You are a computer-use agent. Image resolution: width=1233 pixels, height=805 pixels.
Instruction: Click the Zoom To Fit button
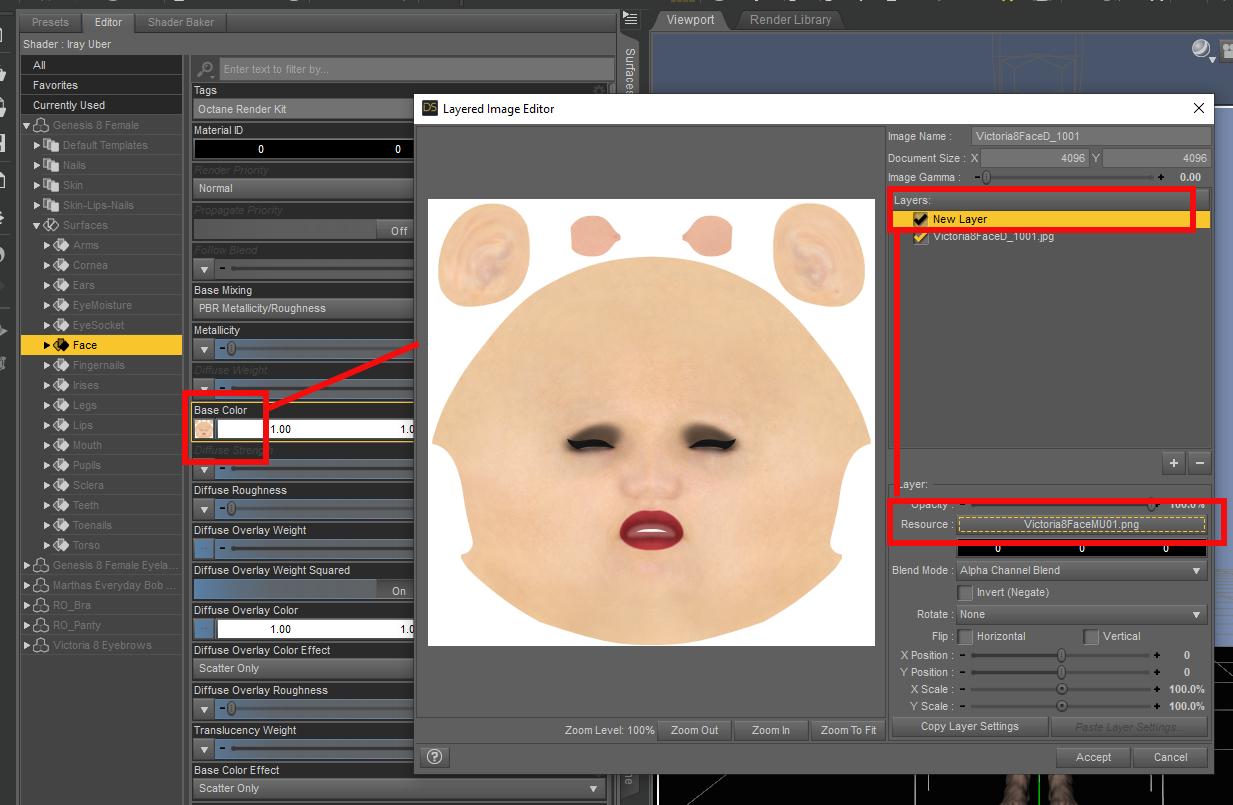[848, 730]
